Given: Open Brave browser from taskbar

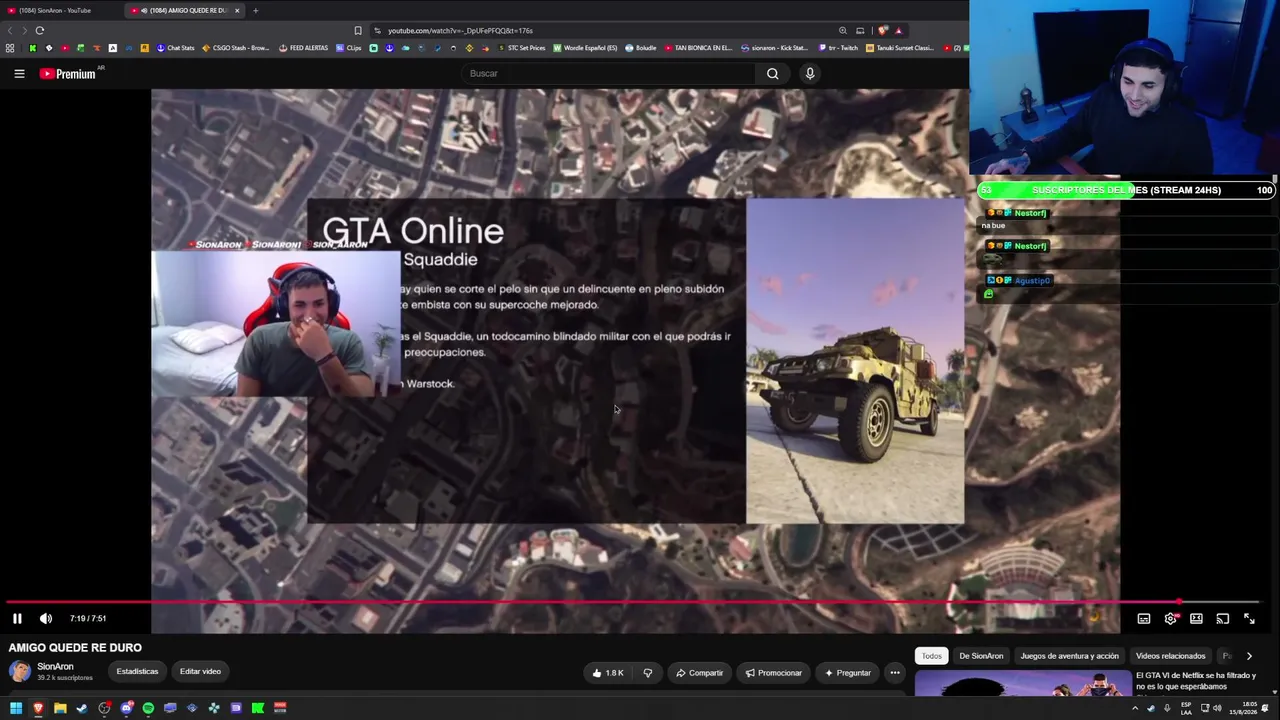Looking at the screenshot, I should (x=38, y=708).
